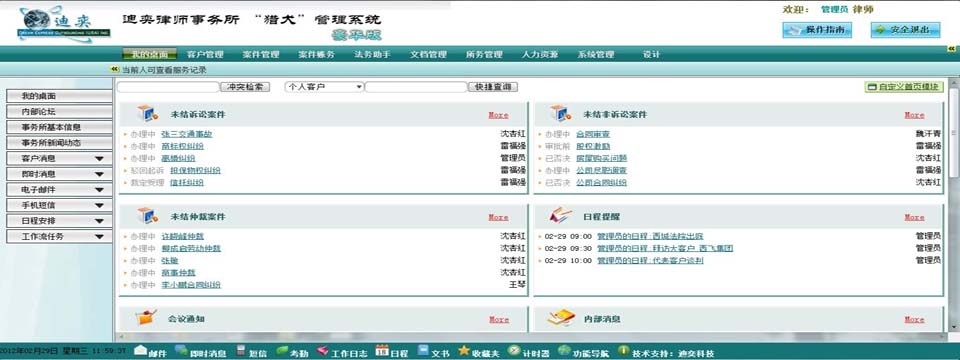Click More link in 会议通知 panel

pyautogui.click(x=499, y=320)
